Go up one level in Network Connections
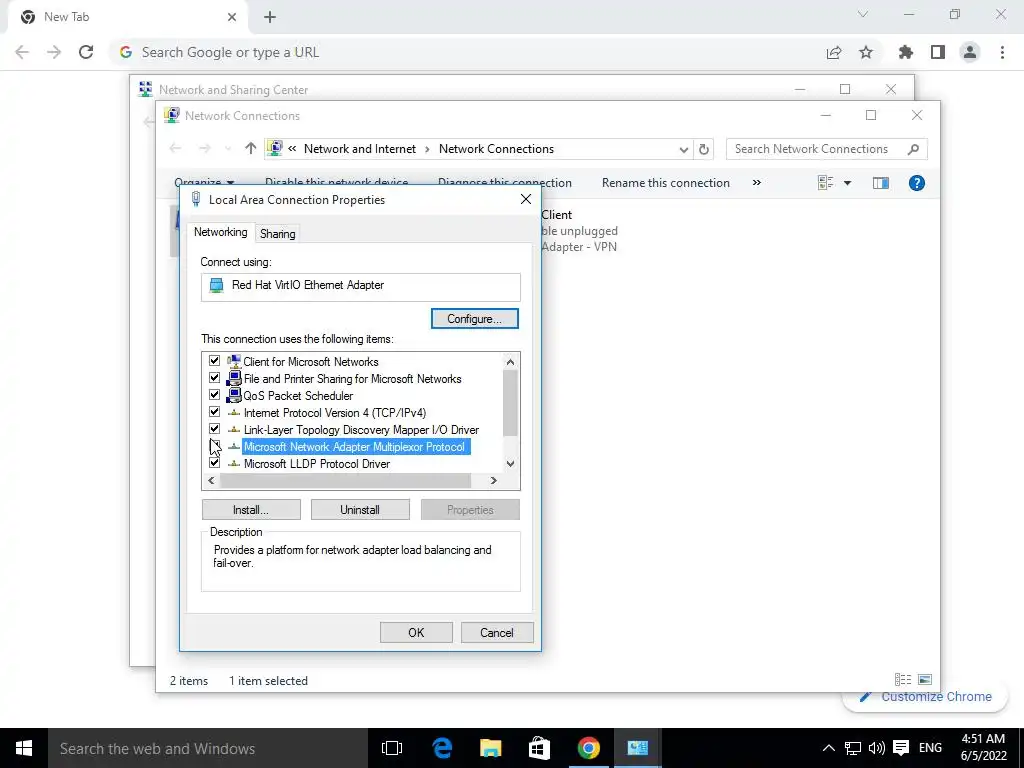 tap(251, 149)
